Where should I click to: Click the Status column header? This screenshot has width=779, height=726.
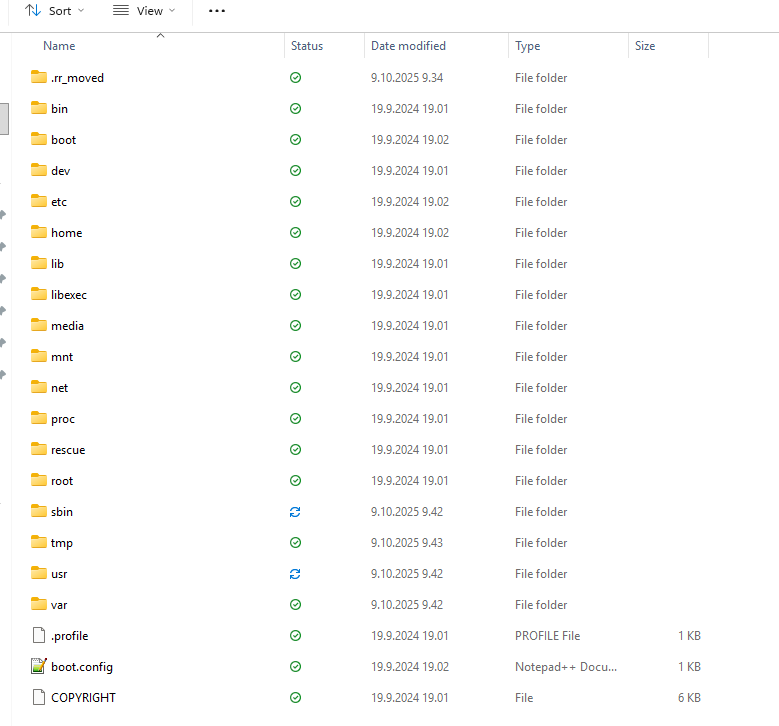pos(307,46)
